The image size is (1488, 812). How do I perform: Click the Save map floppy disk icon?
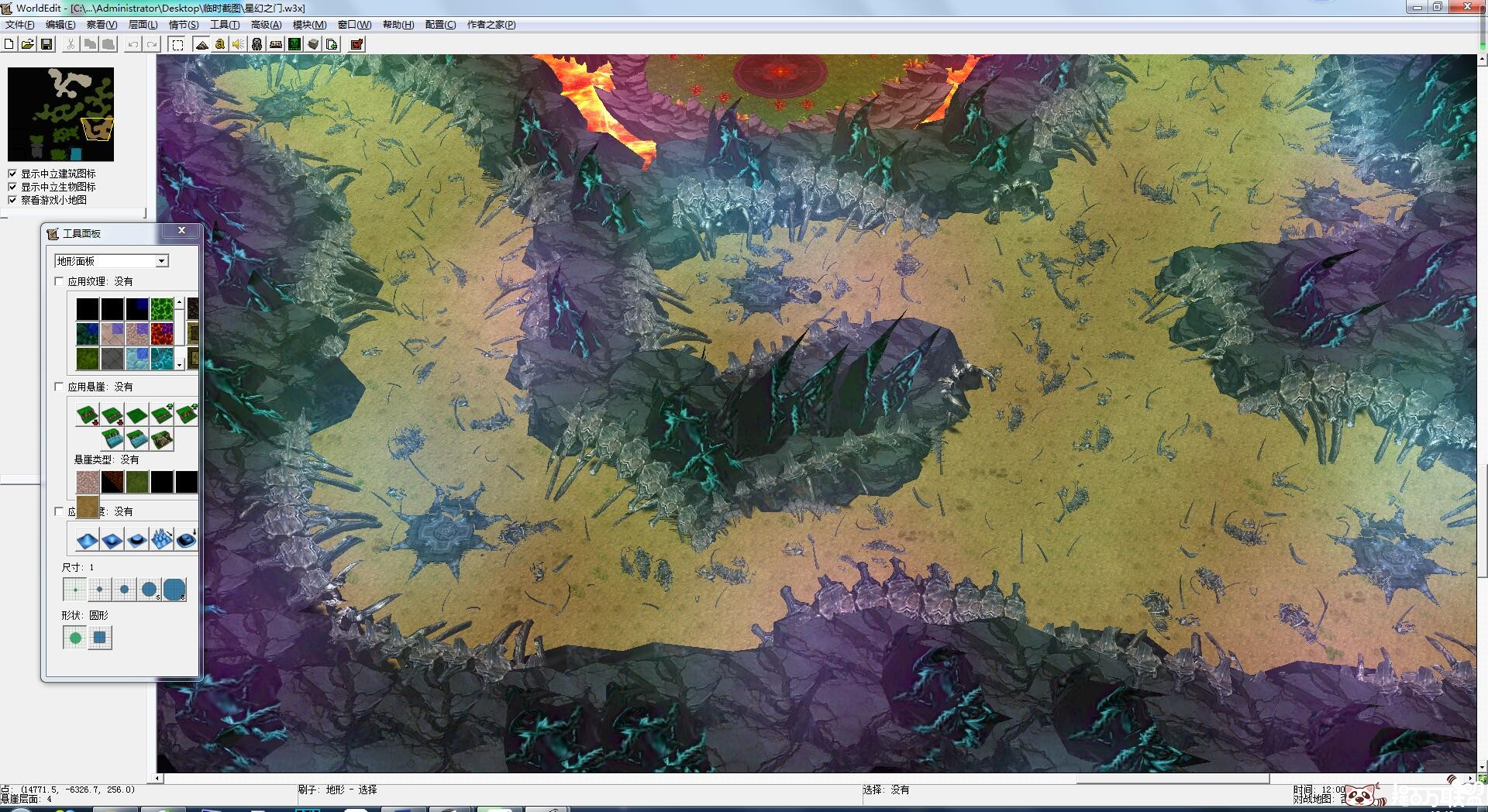pyautogui.click(x=46, y=44)
